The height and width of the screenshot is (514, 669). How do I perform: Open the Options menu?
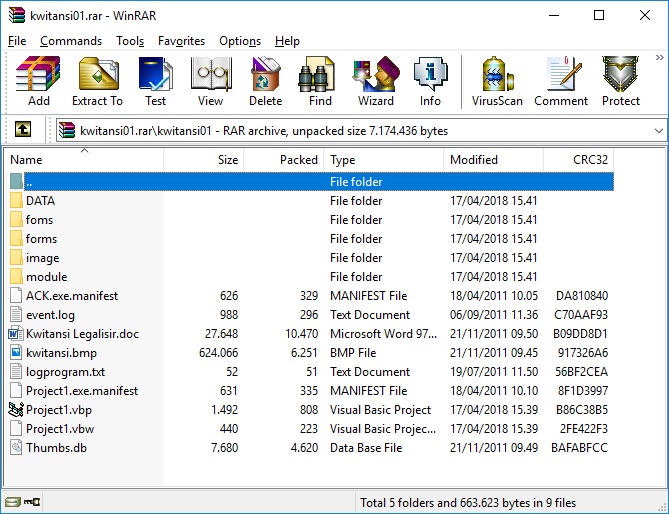click(240, 41)
